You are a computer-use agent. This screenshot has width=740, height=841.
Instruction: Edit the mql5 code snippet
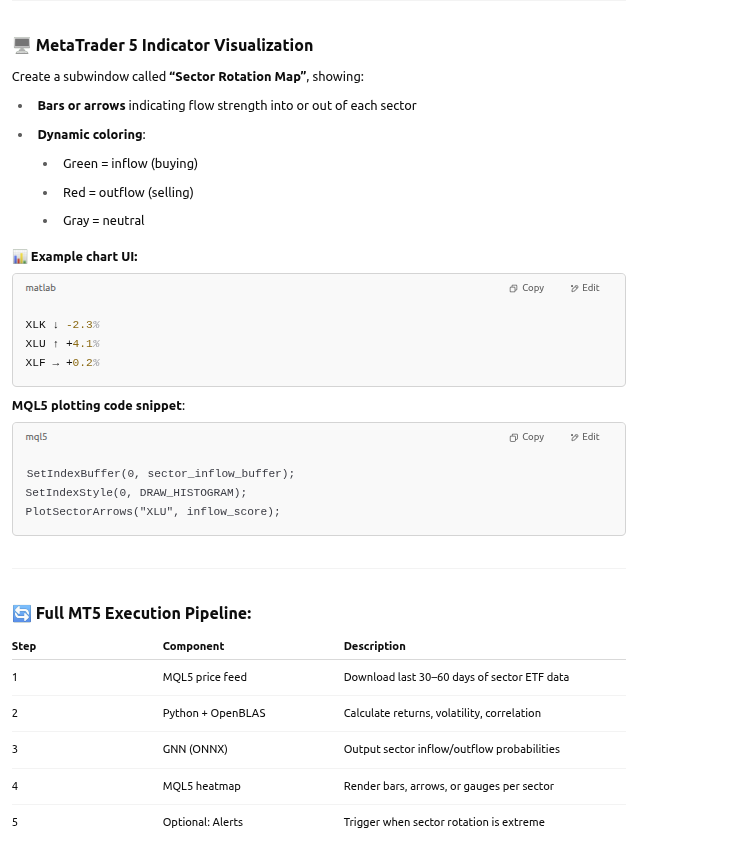585,437
